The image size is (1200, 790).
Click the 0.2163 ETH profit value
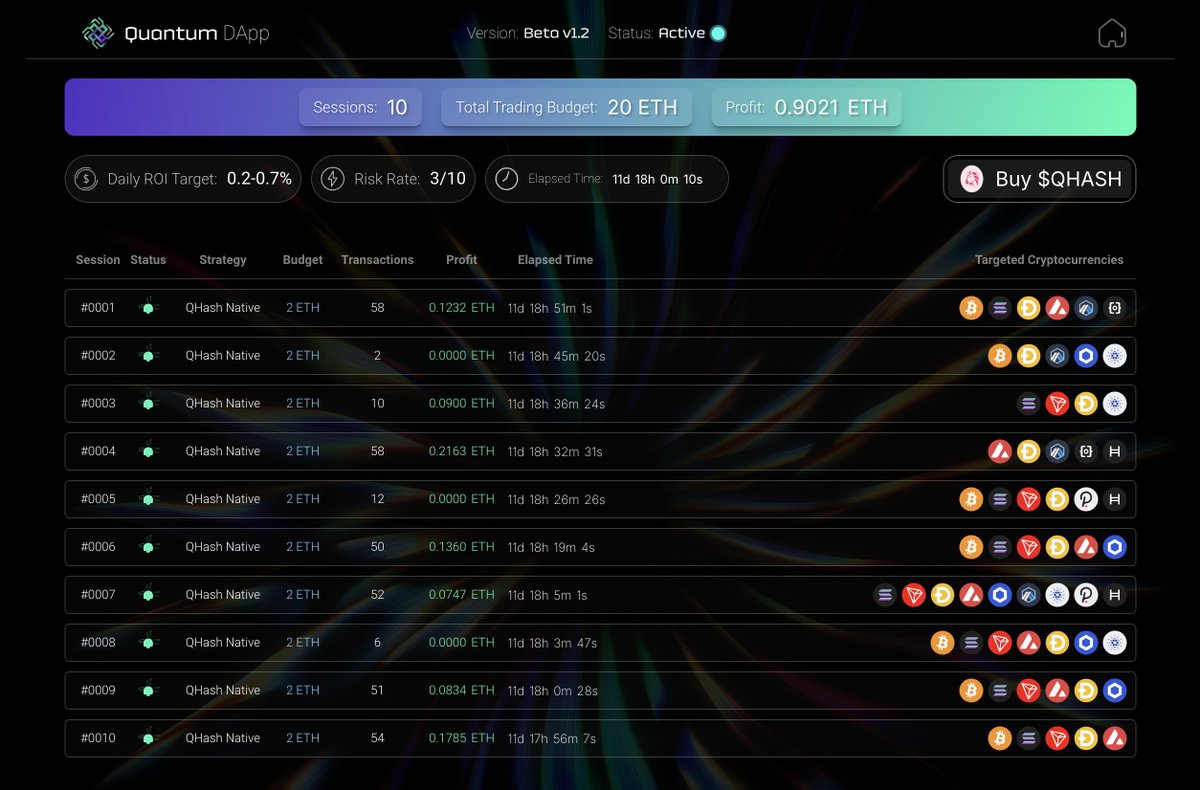pyautogui.click(x=461, y=452)
